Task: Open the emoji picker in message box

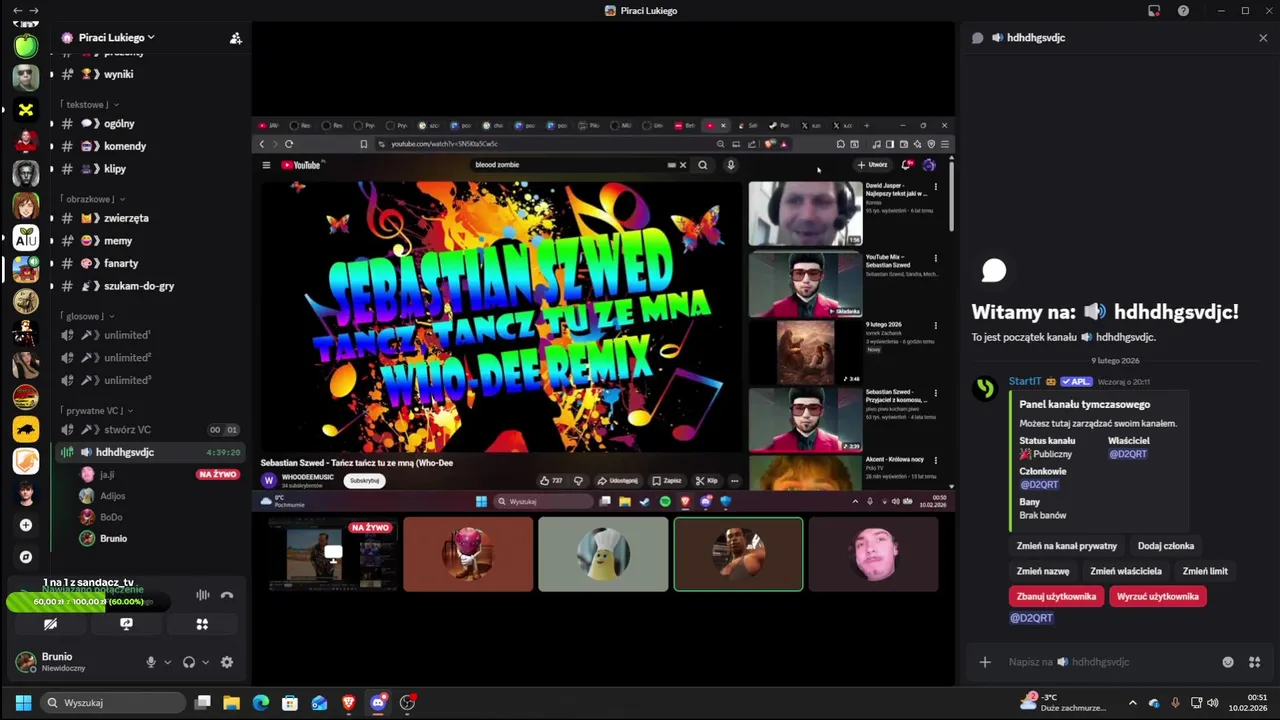Action: (1228, 662)
